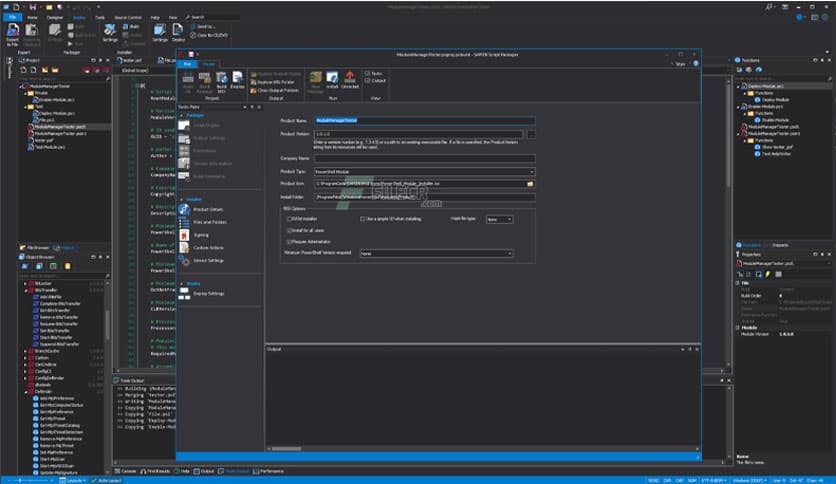This screenshot has height=484, width=836.
Task: Switch to Snippets tab on right panel
Action: tap(779, 245)
